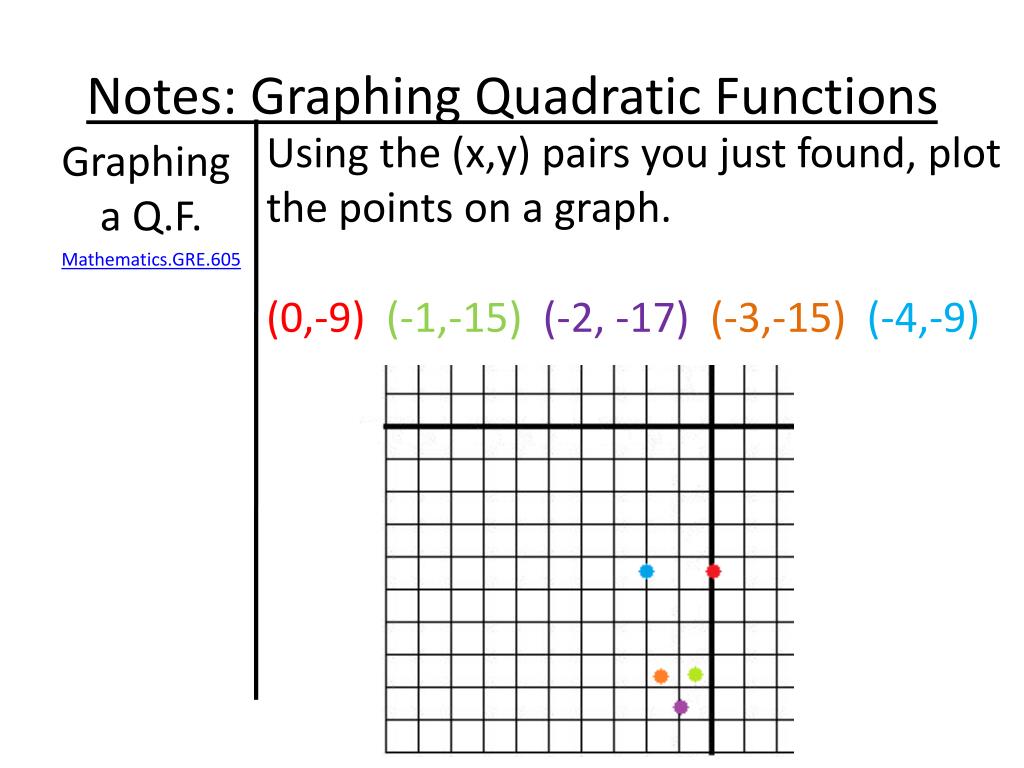
Task: Click the bold vertical y-axis on the graph
Action: click(712, 500)
